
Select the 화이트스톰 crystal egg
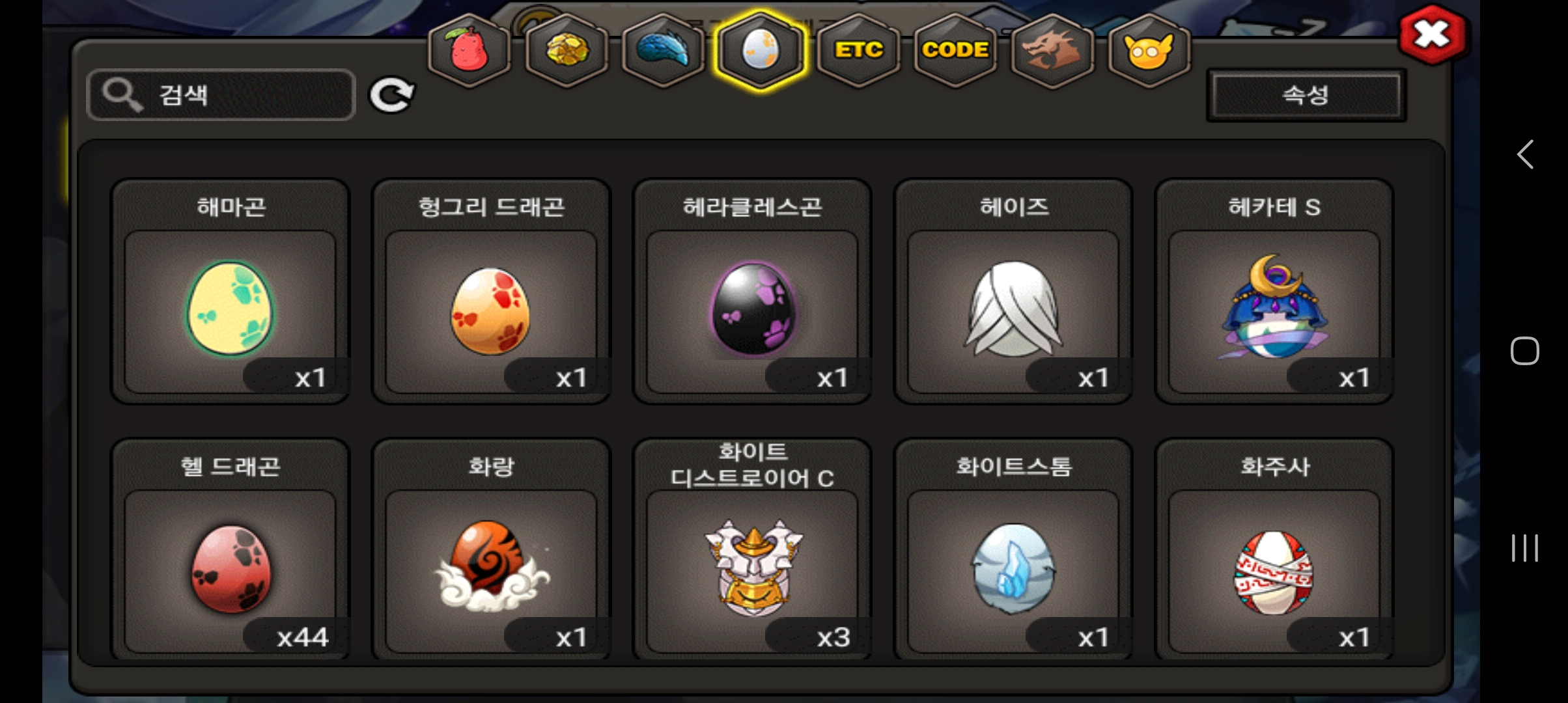point(1013,550)
